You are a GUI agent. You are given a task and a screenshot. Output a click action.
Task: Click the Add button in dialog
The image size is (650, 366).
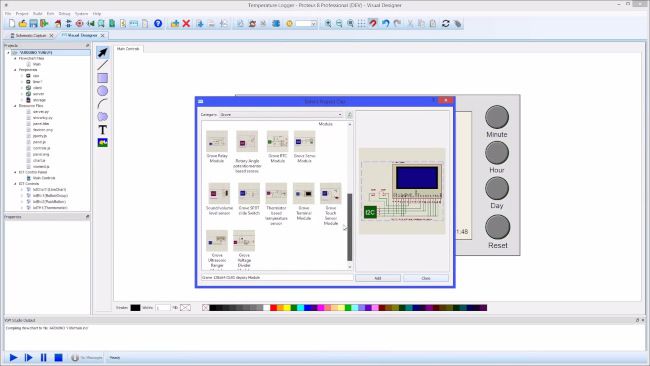378,278
